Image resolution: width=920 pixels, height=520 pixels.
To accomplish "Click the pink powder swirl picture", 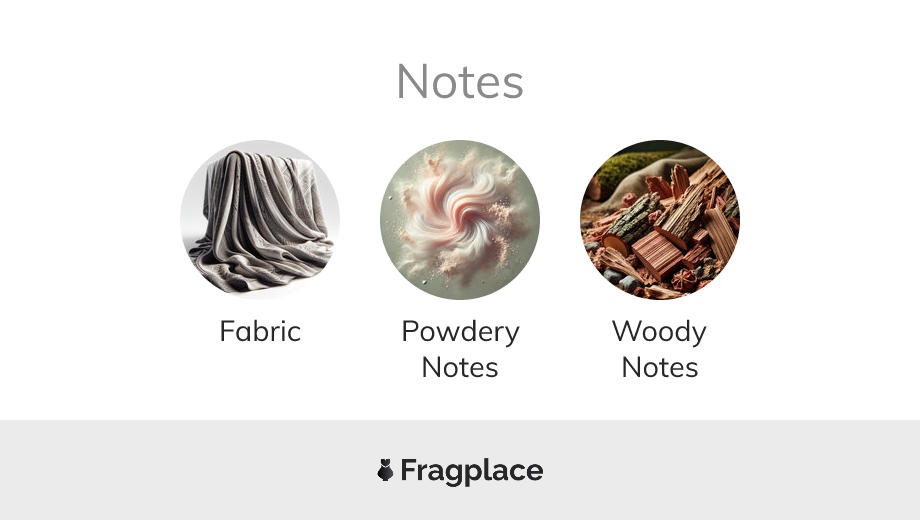I will click(x=460, y=220).
